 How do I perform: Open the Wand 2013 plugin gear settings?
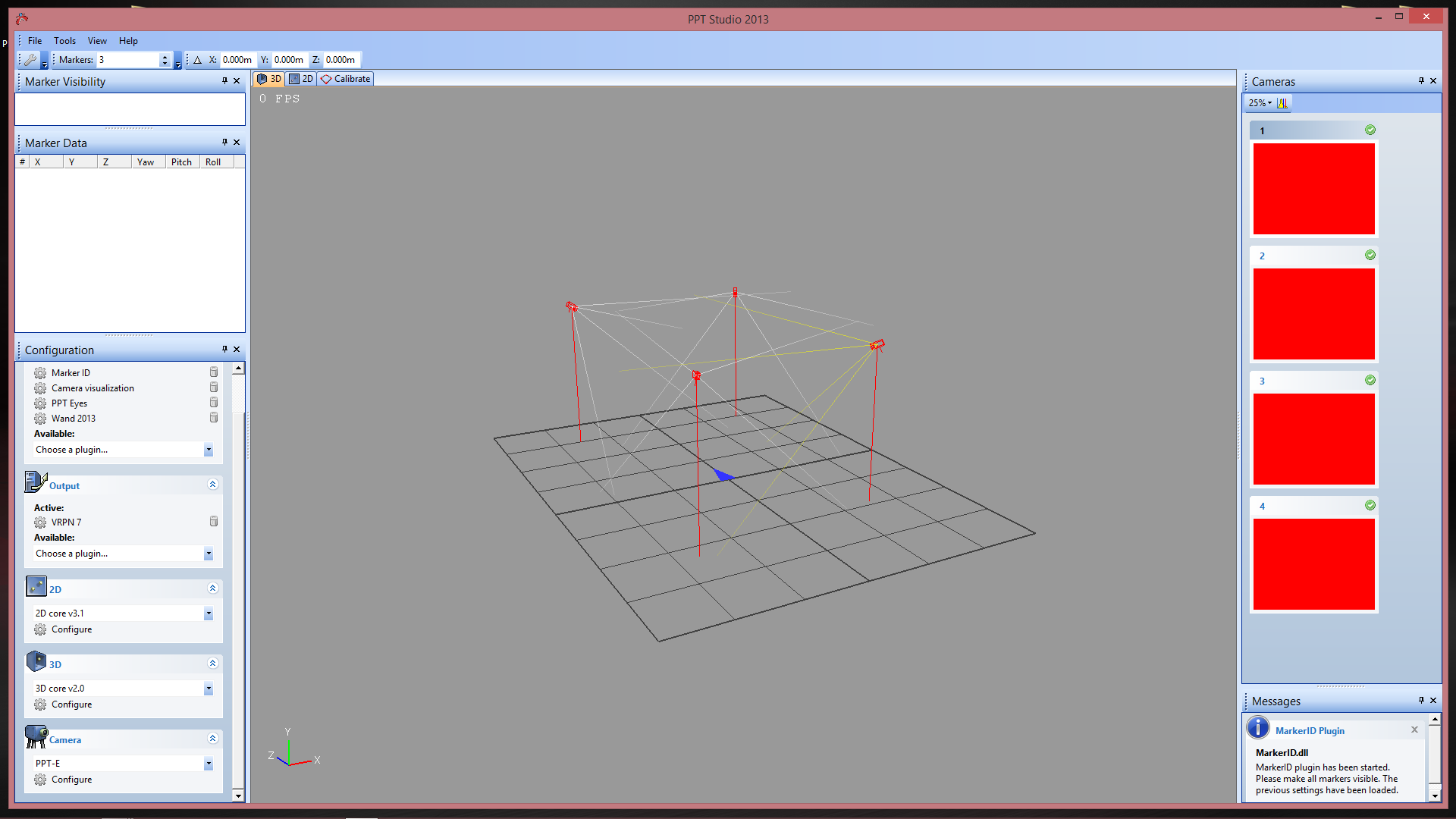40,419
